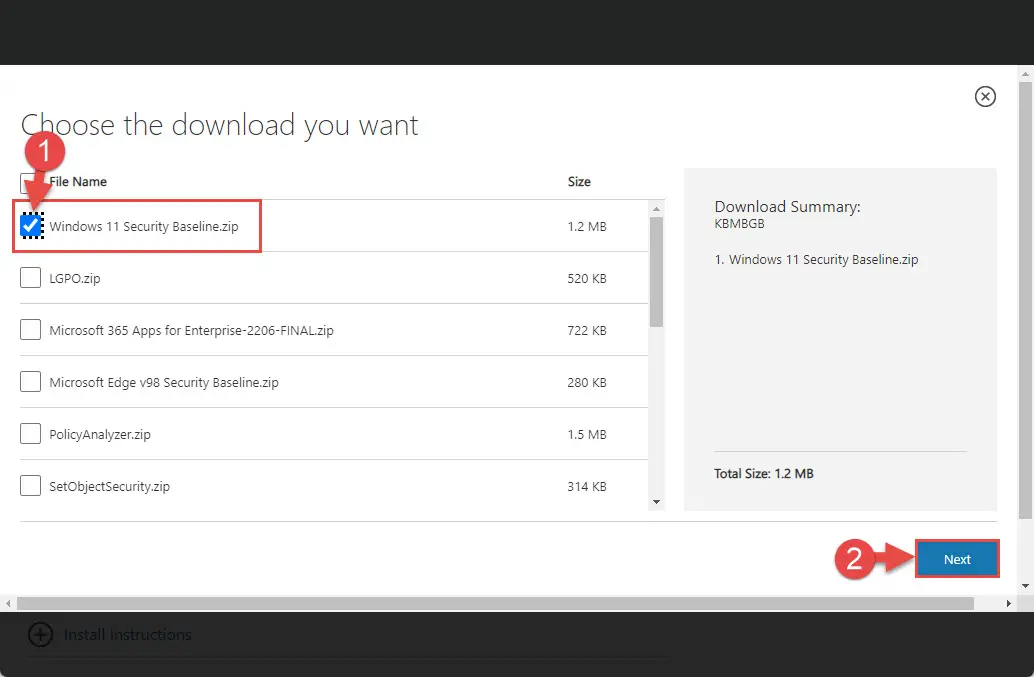Click the Next button
Screen dimensions: 1034x677
tap(957, 559)
